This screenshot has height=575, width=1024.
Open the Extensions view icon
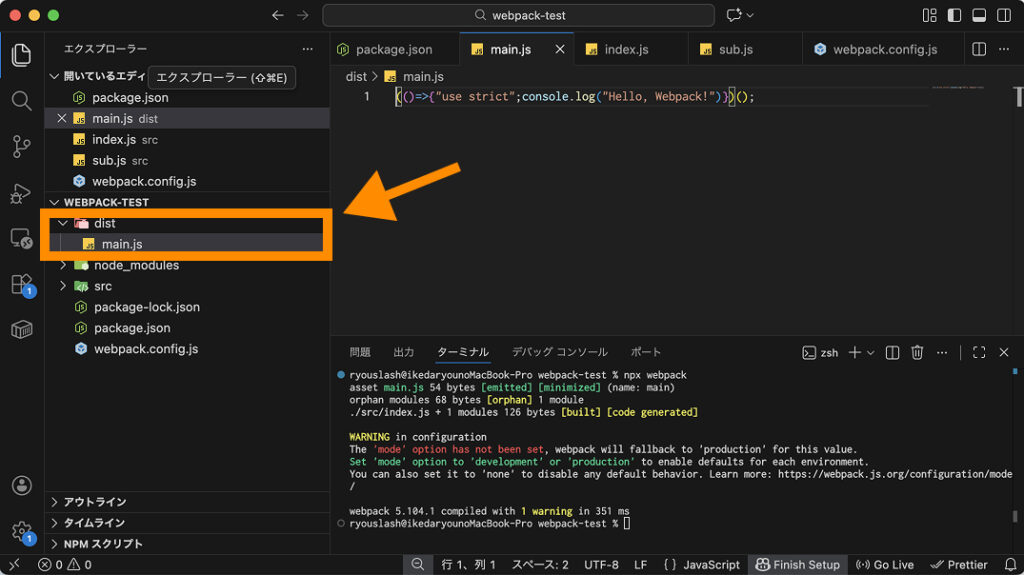(x=21, y=284)
